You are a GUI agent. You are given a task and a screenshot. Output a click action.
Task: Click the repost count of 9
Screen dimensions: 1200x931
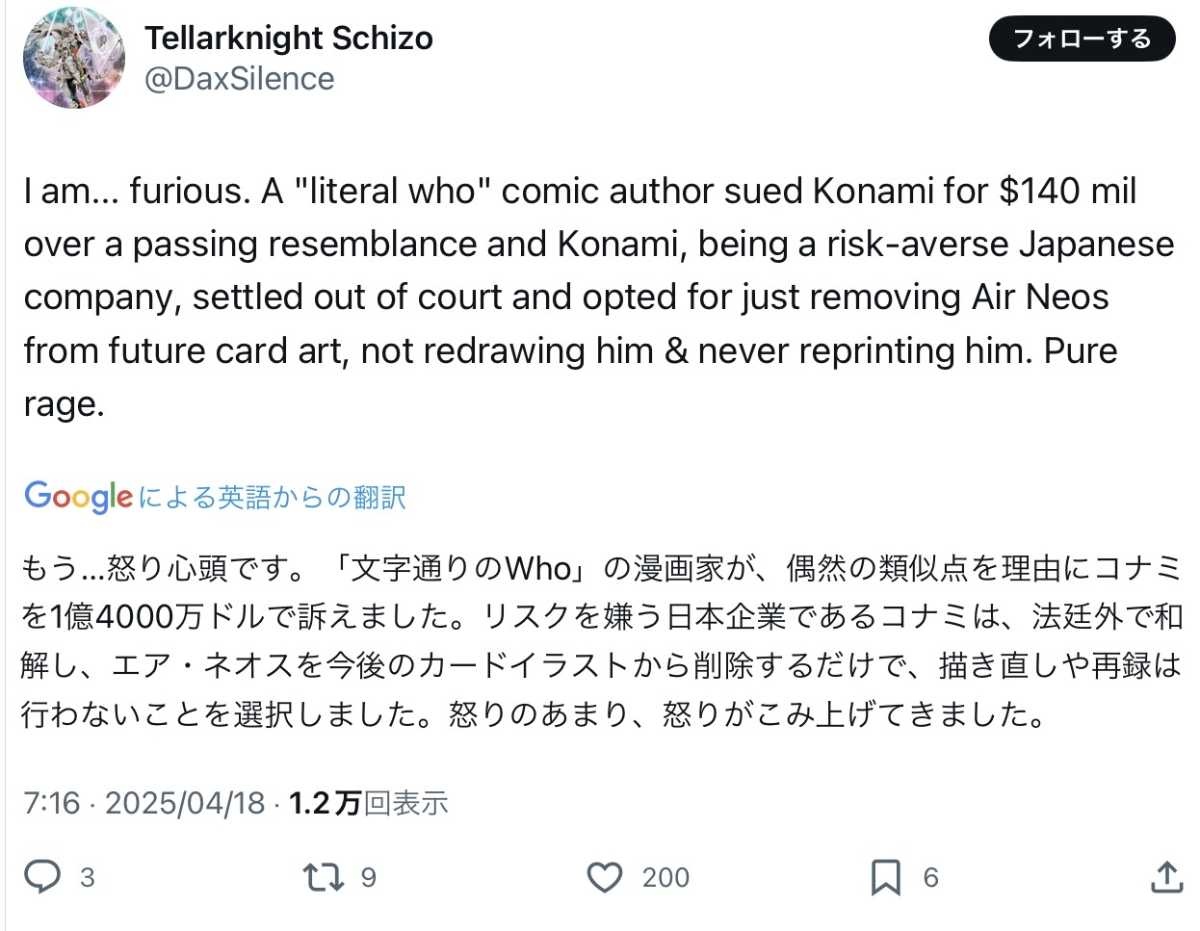[x=368, y=878]
